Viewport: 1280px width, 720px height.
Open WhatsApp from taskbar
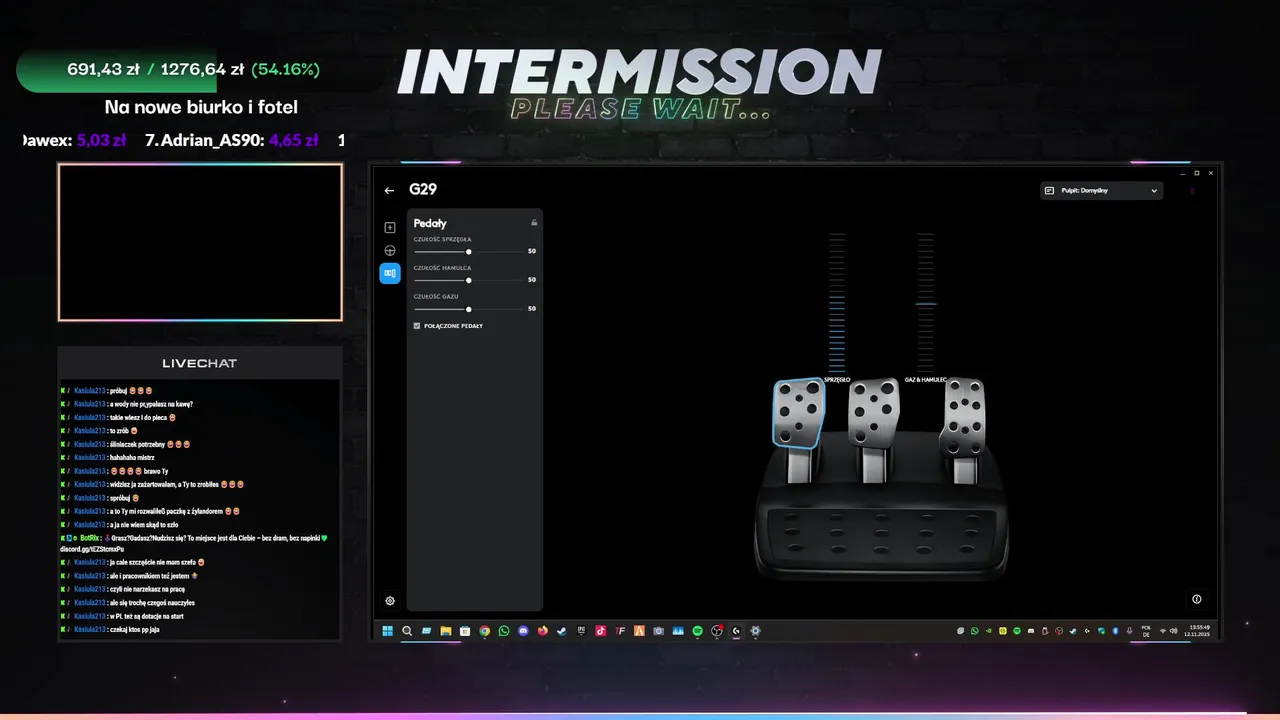[x=504, y=631]
